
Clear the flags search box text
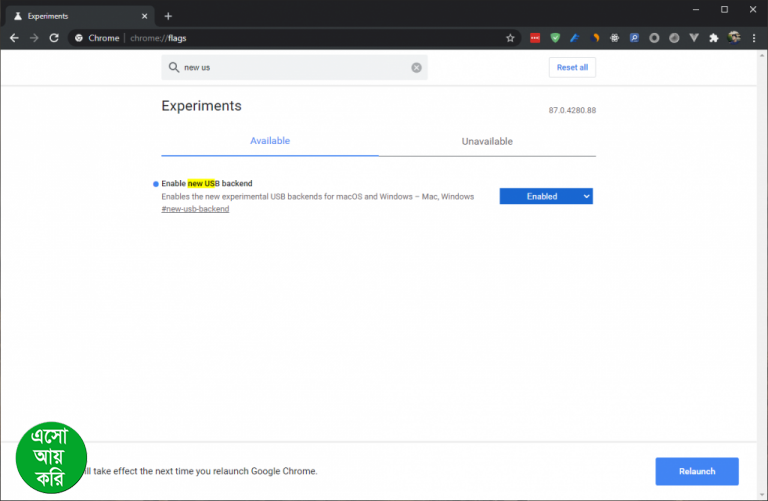point(416,68)
